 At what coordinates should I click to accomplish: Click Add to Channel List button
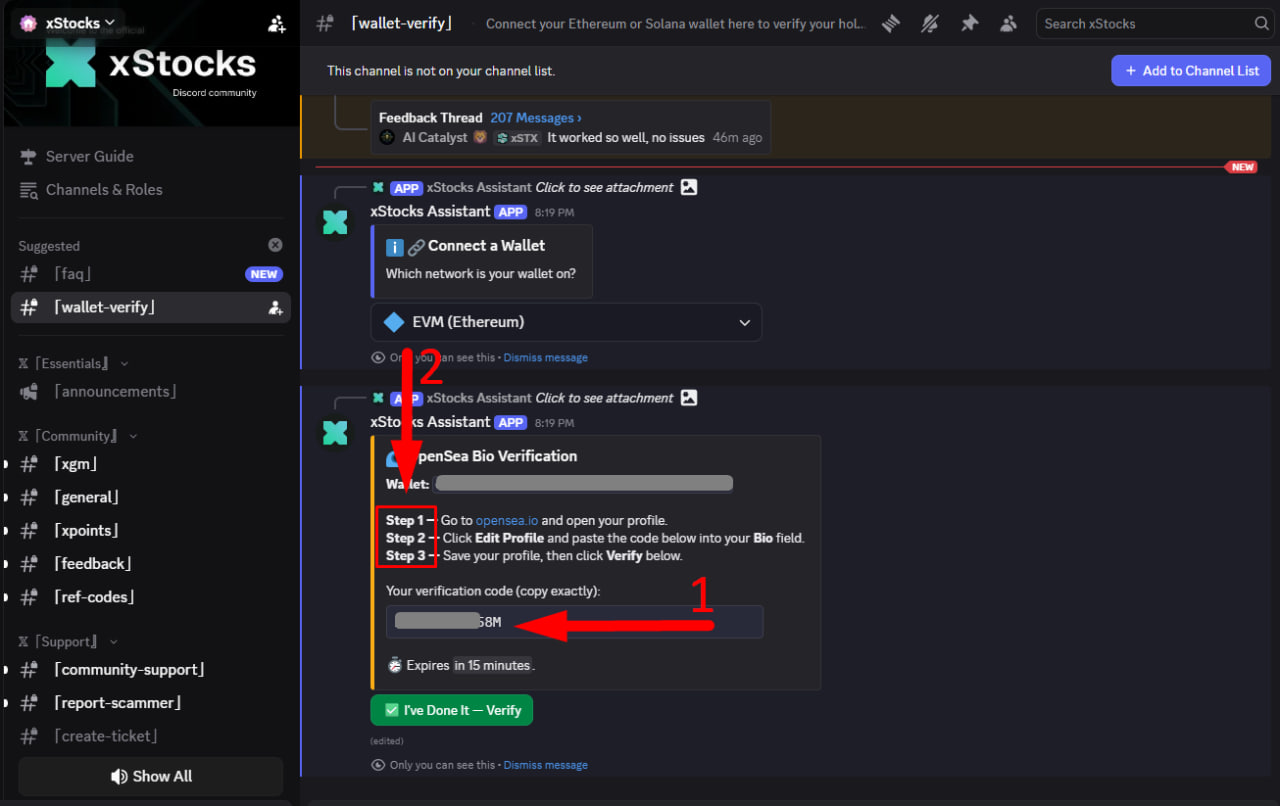pyautogui.click(x=1191, y=70)
